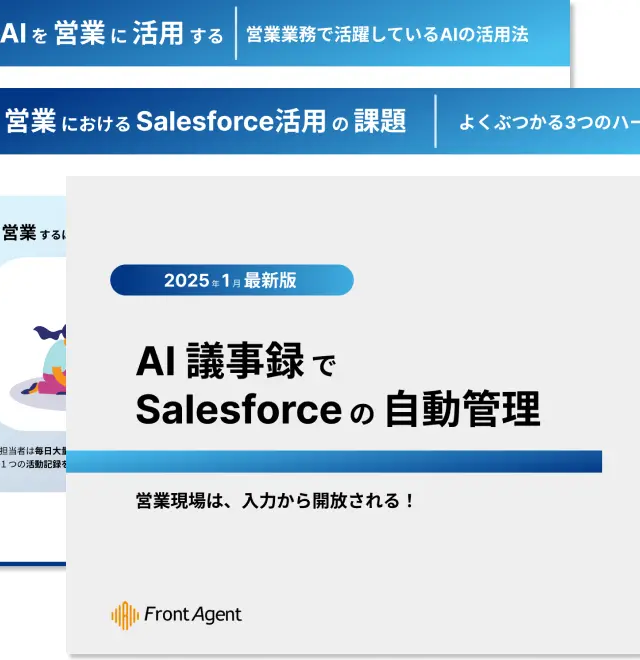This screenshot has height=660, width=640.
Task: Click the blue gradient bar under the title
Action: click(x=334, y=461)
